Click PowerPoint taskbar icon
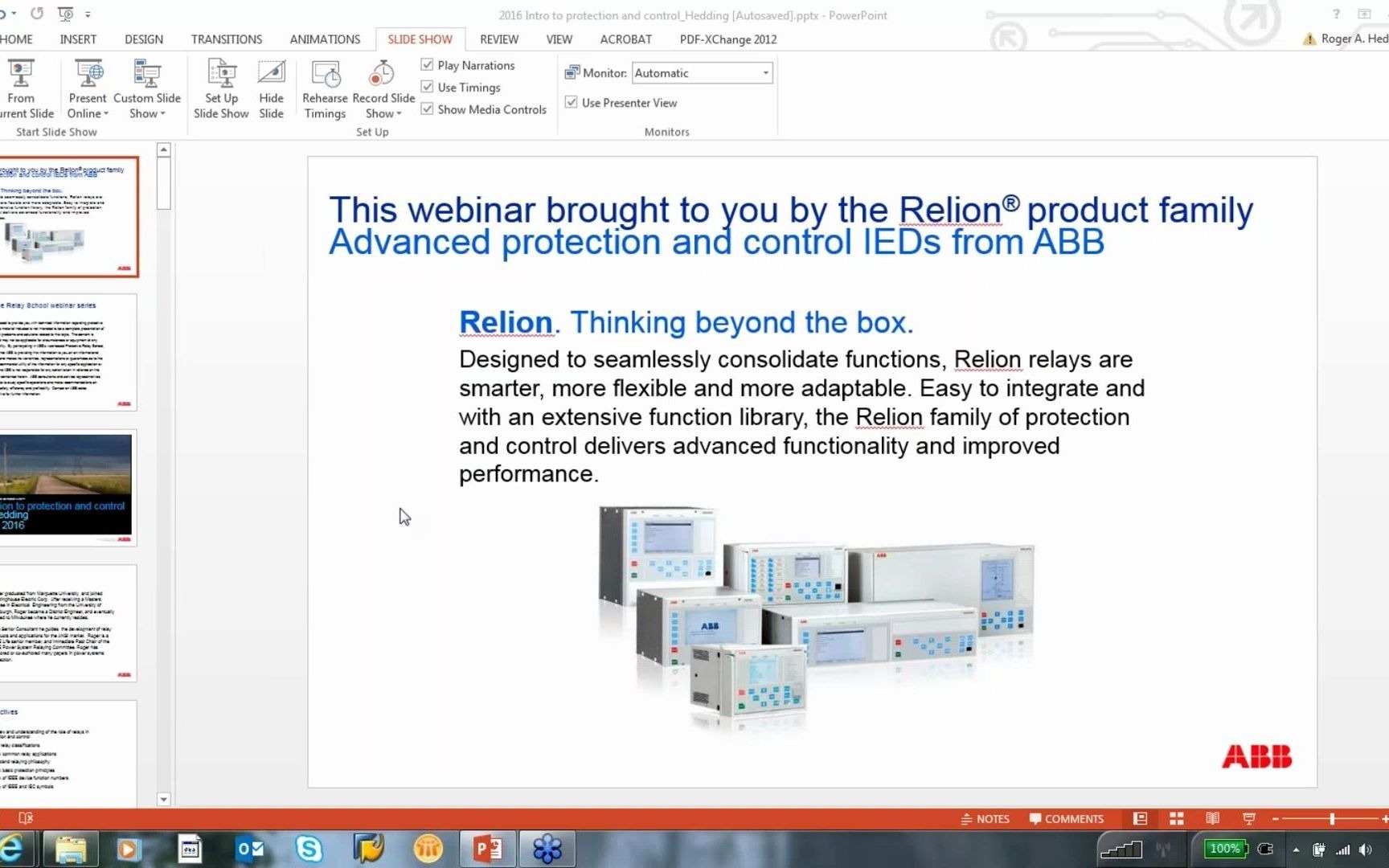This screenshot has width=1389, height=868. click(488, 849)
